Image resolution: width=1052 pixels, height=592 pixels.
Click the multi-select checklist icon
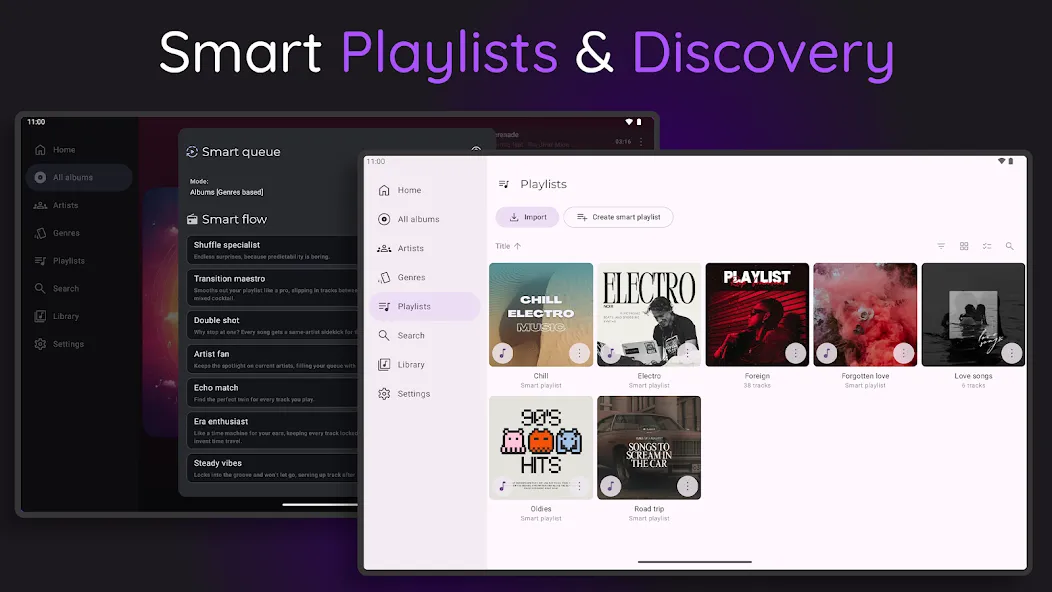987,246
